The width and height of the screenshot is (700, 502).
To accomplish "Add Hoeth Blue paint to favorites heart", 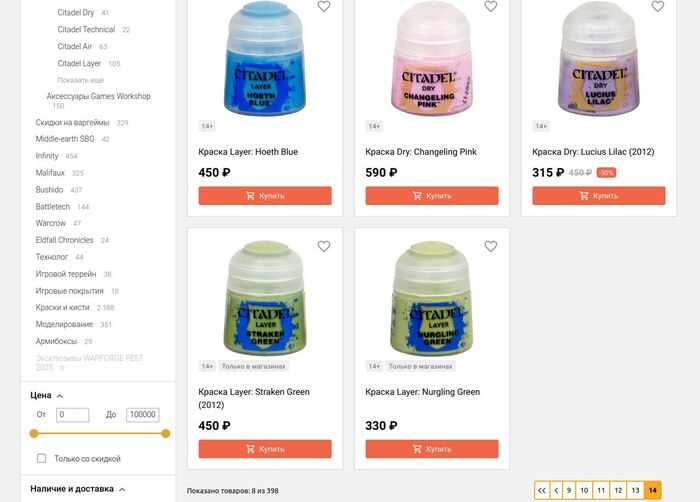I will (x=324, y=6).
